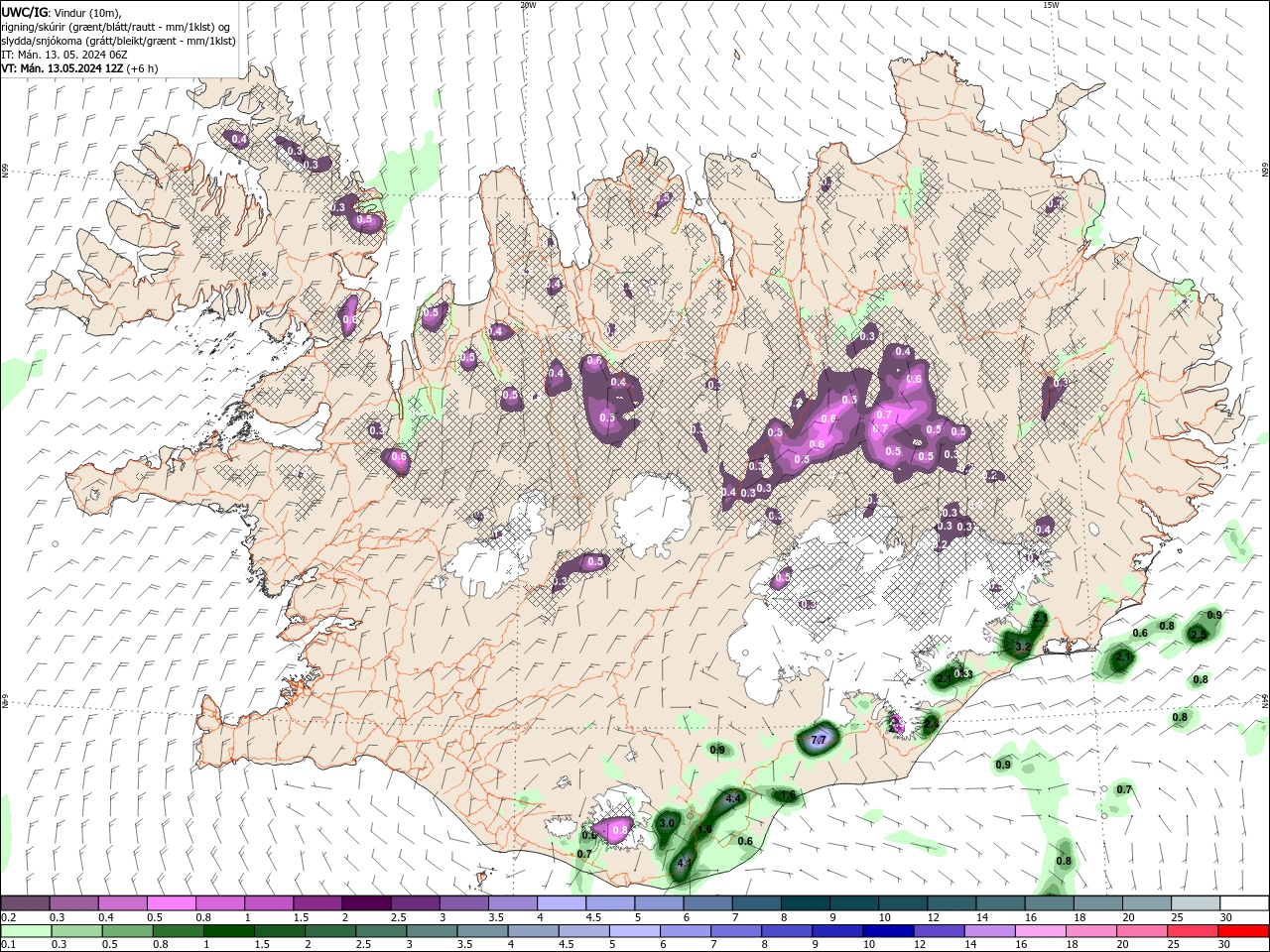The image size is (1270, 952).
Task: Click the 4.4 rainfall value label
Action: pyautogui.click(x=733, y=798)
